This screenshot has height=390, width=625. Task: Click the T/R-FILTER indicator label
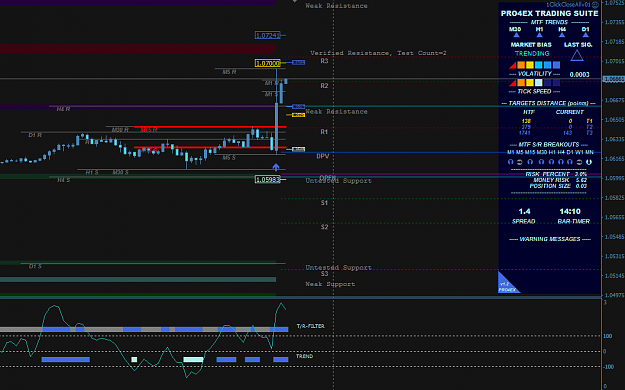311,326
